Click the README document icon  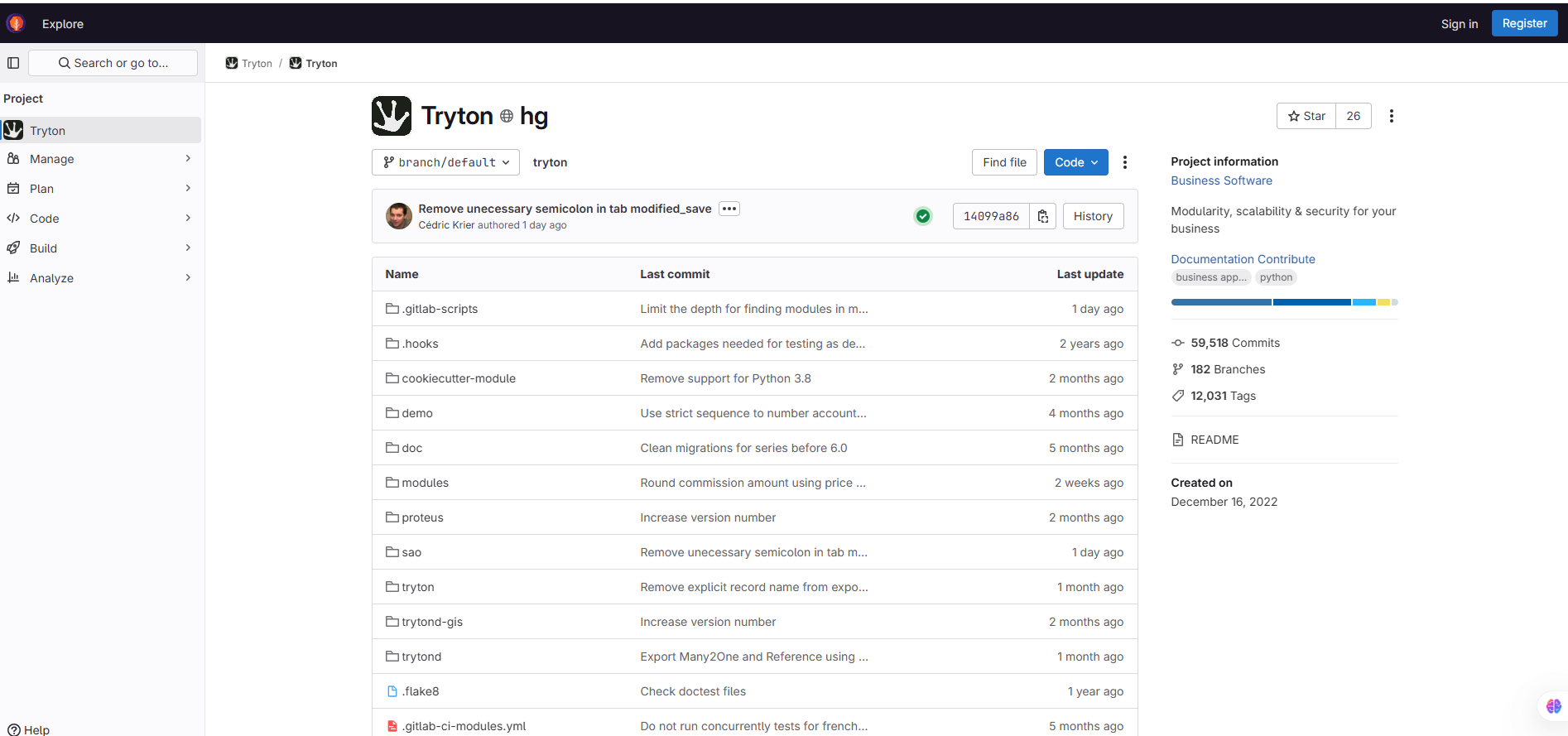click(x=1178, y=440)
